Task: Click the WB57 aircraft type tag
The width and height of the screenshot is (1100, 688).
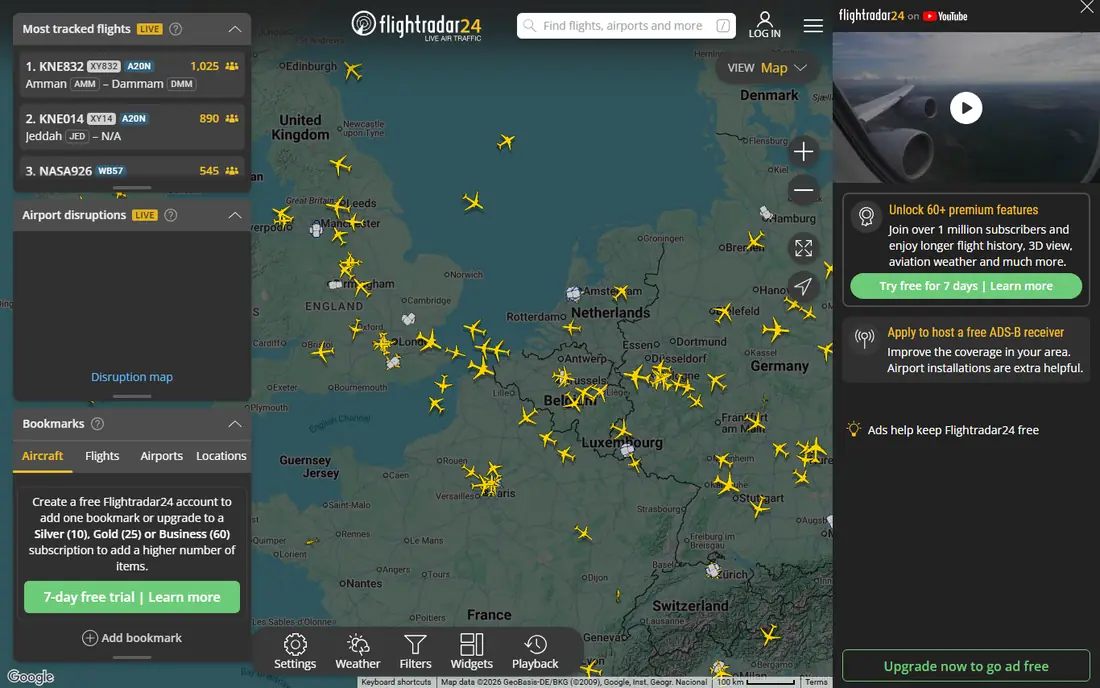Action: pos(111,170)
